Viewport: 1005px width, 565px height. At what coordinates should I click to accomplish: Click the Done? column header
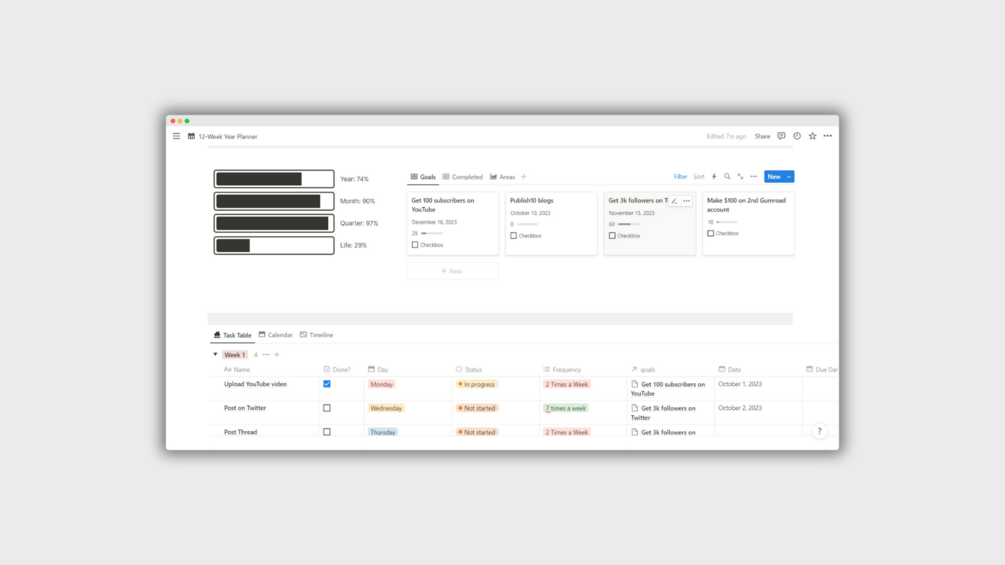[x=337, y=370]
